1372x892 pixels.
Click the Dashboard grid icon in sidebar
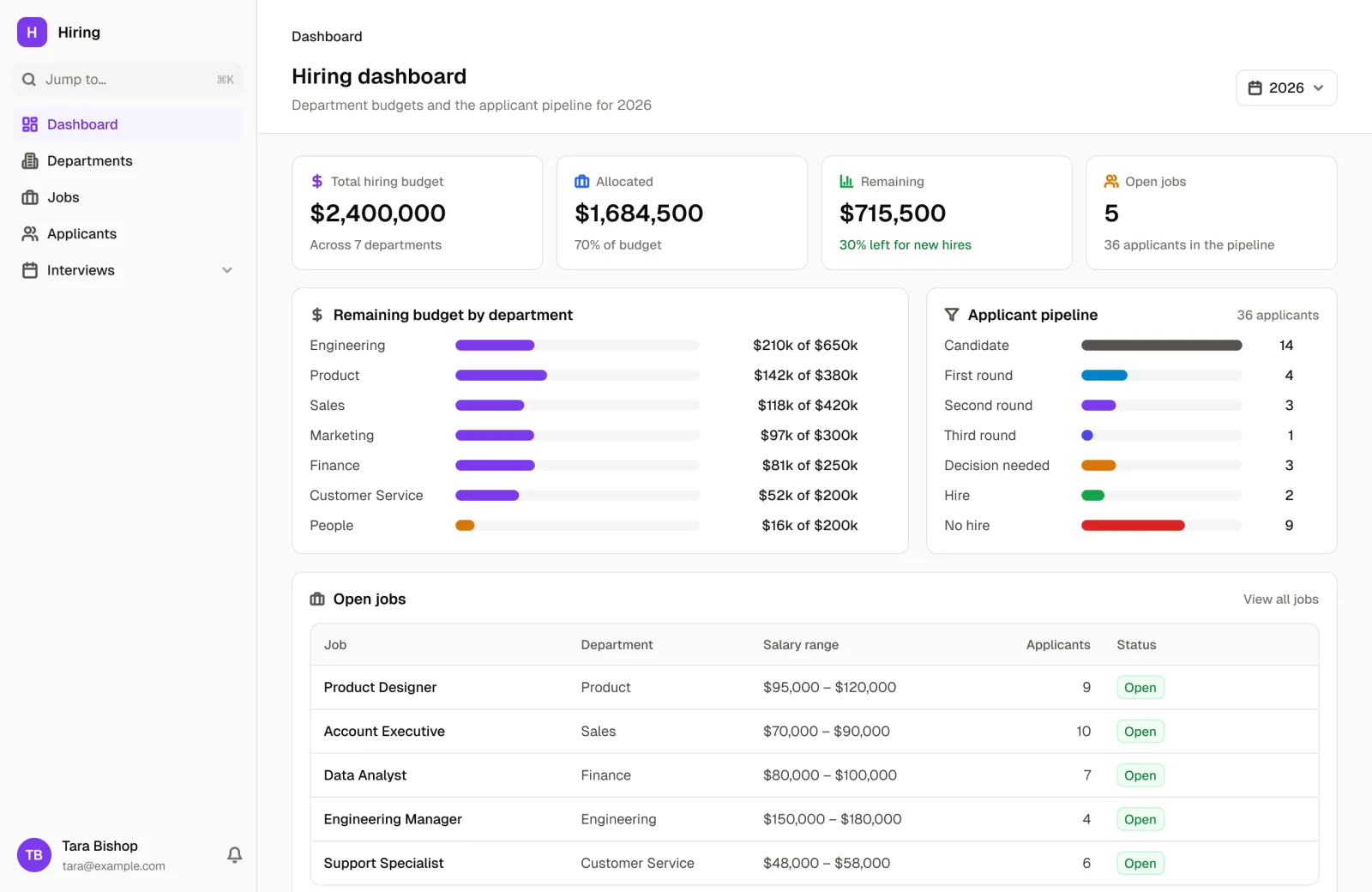(30, 124)
